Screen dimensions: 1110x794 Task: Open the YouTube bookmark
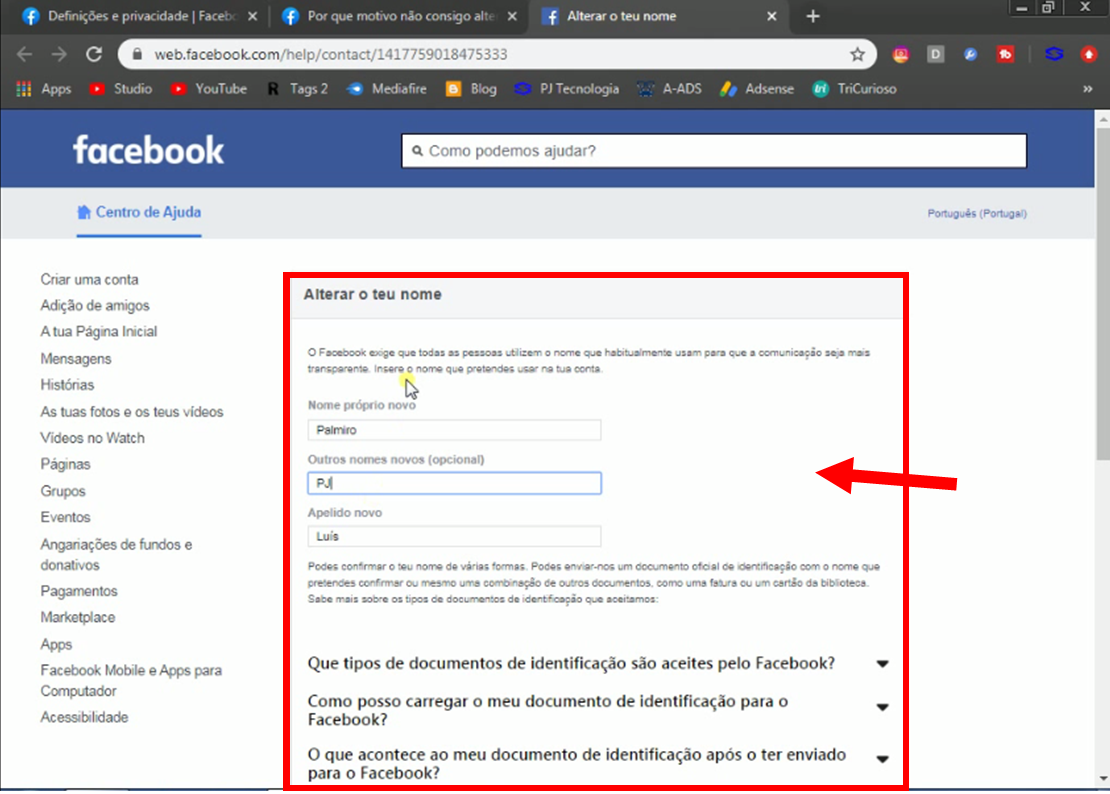coord(209,89)
